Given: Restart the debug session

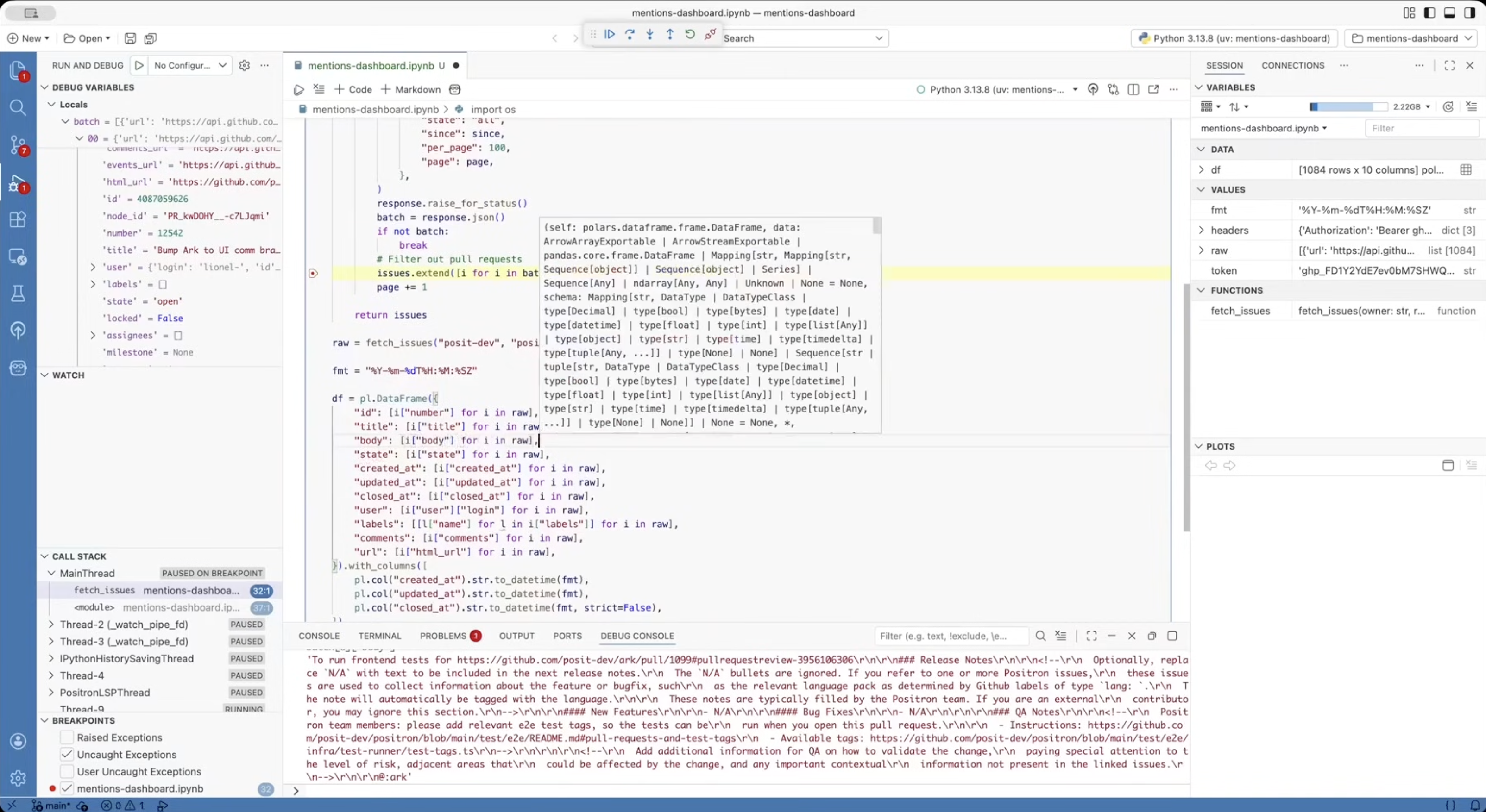Looking at the screenshot, I should pyautogui.click(x=690, y=35).
